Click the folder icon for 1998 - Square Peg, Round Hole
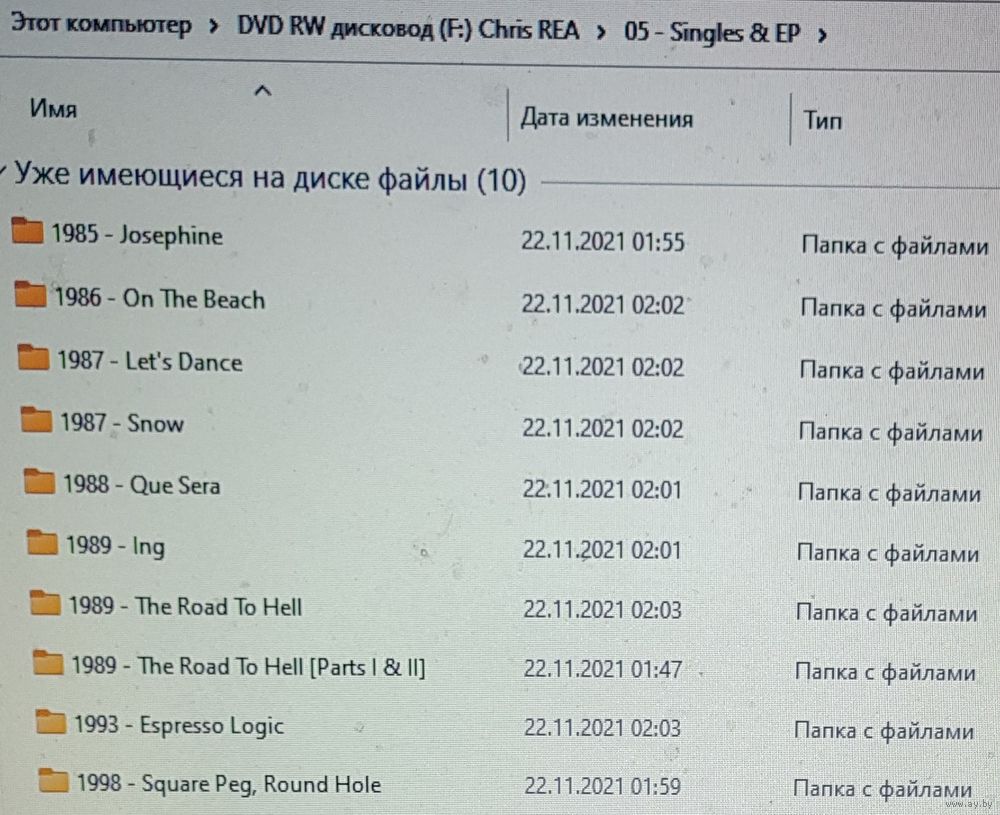This screenshot has height=815, width=1000. (53, 780)
